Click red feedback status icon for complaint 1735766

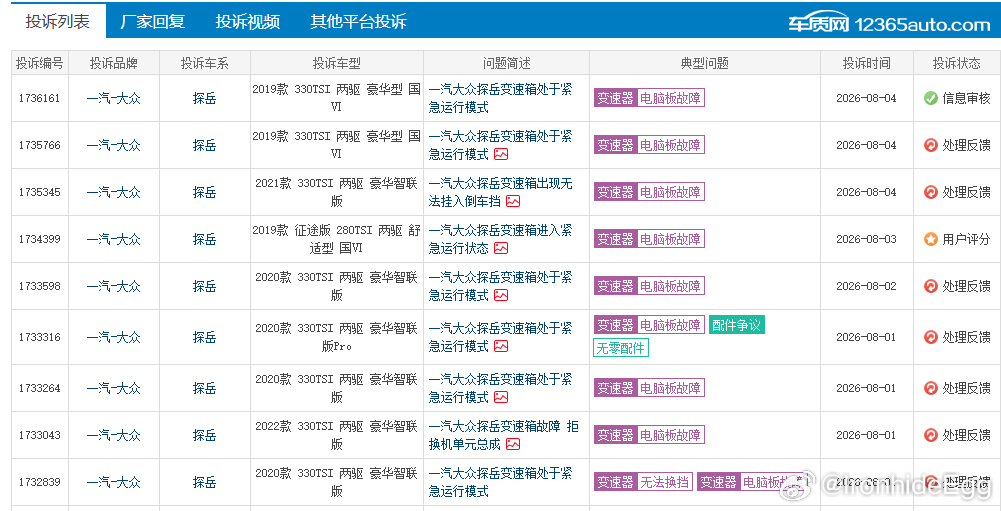point(931,145)
